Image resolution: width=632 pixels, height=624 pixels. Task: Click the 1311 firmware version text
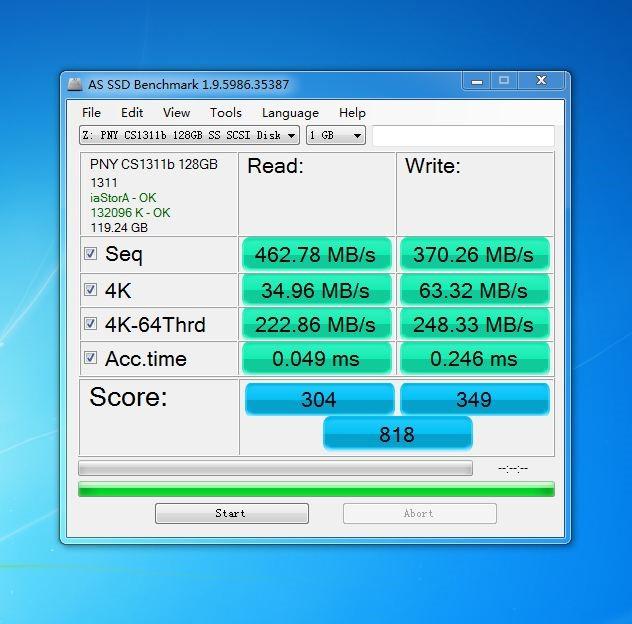pyautogui.click(x=104, y=183)
